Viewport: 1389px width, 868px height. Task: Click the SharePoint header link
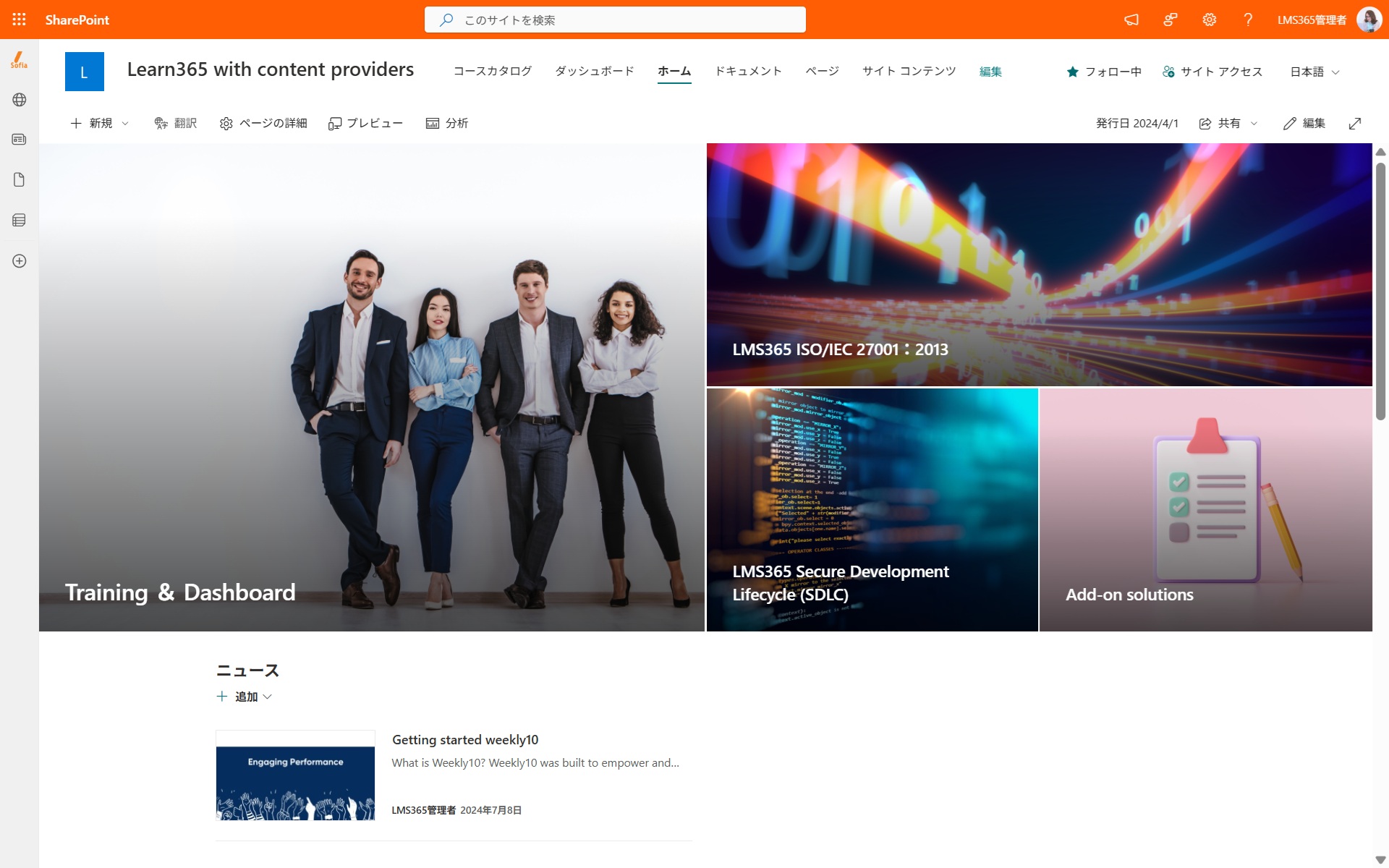click(x=77, y=20)
